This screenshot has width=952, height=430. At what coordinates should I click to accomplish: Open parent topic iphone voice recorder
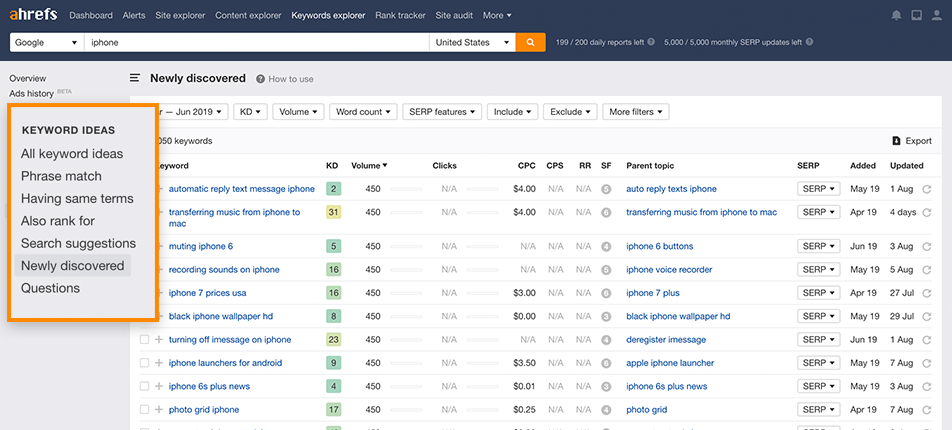pyautogui.click(x=669, y=270)
